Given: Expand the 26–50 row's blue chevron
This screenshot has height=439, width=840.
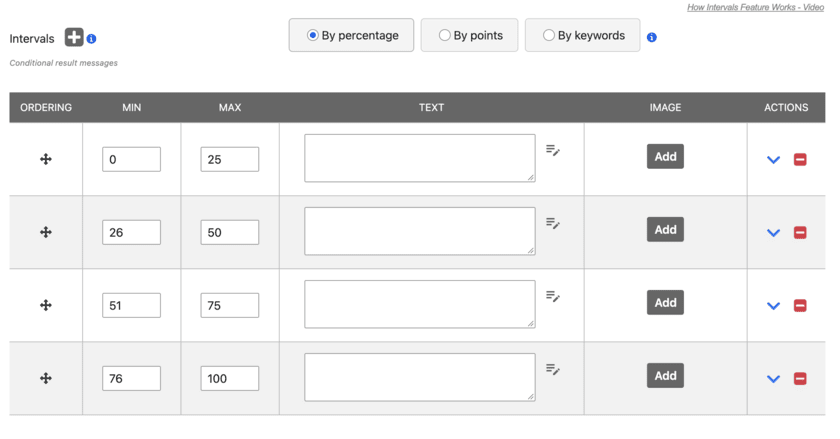Looking at the screenshot, I should pos(773,233).
